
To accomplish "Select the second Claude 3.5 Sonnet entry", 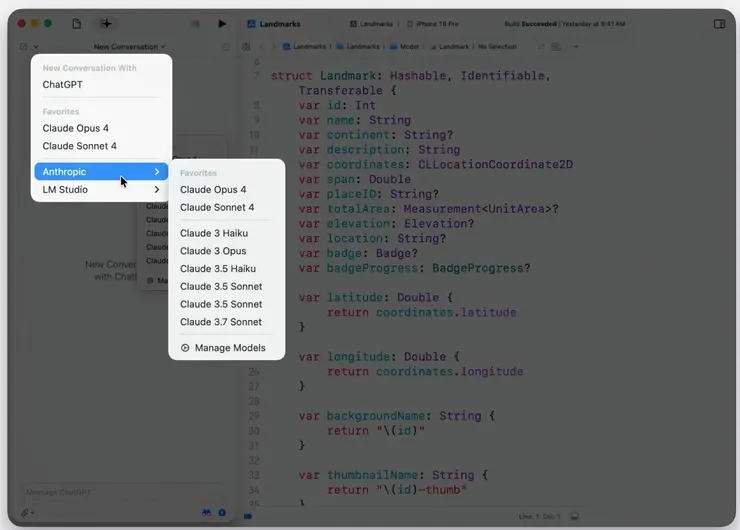I will 227,304.
